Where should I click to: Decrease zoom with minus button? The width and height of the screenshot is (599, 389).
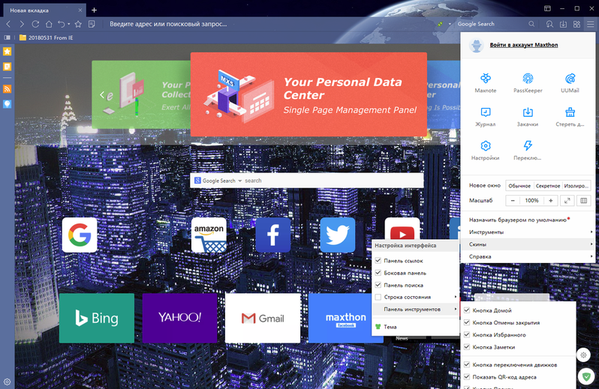(513, 201)
